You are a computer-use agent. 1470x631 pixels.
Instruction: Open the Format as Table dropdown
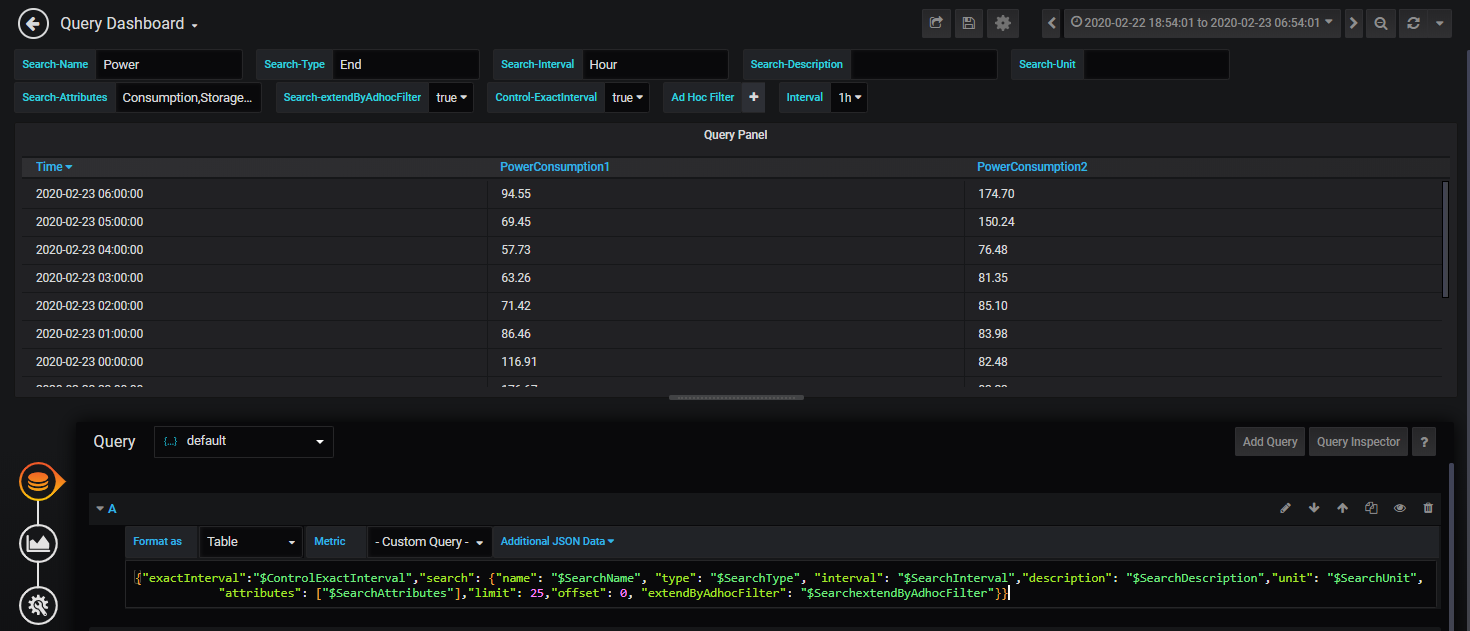click(x=251, y=541)
